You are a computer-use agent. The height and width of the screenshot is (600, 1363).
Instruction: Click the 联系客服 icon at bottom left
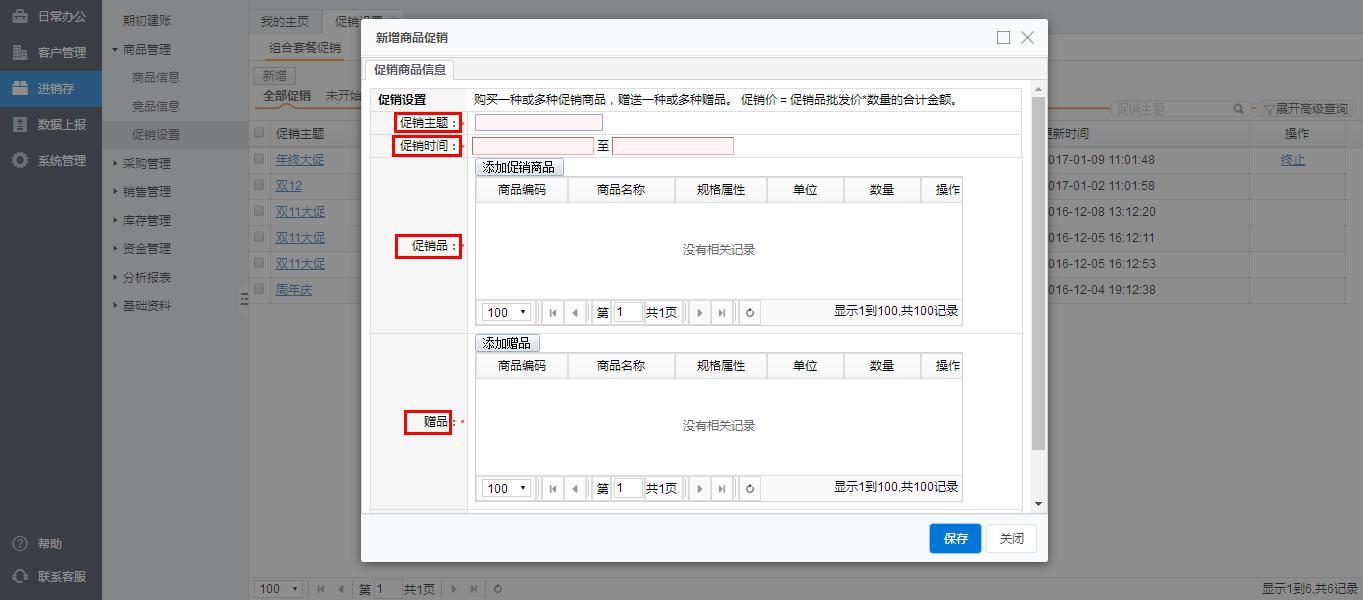(20, 576)
